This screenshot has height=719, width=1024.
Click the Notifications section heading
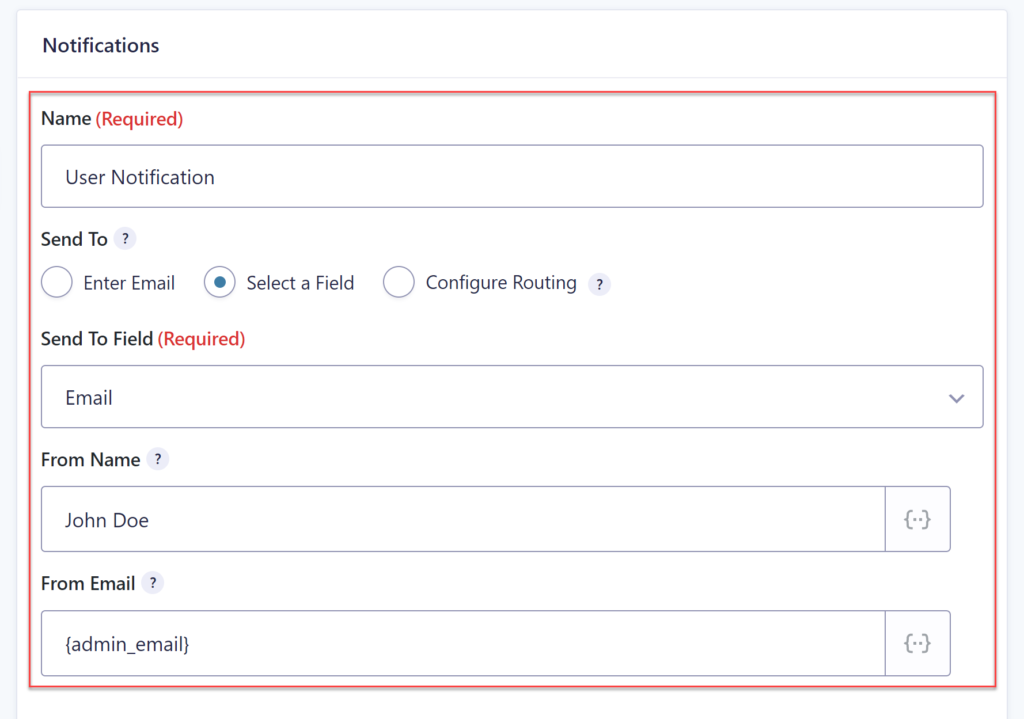[x=100, y=45]
